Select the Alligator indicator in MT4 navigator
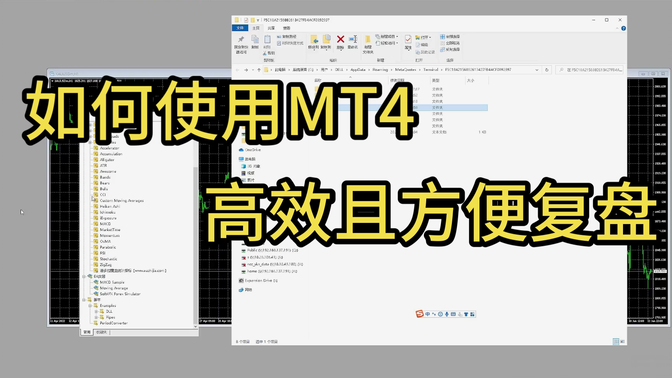672x378 pixels. 104,159
